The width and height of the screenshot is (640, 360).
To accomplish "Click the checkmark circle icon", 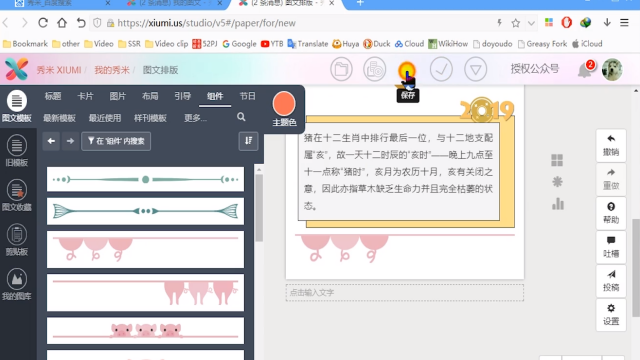I will tap(441, 69).
